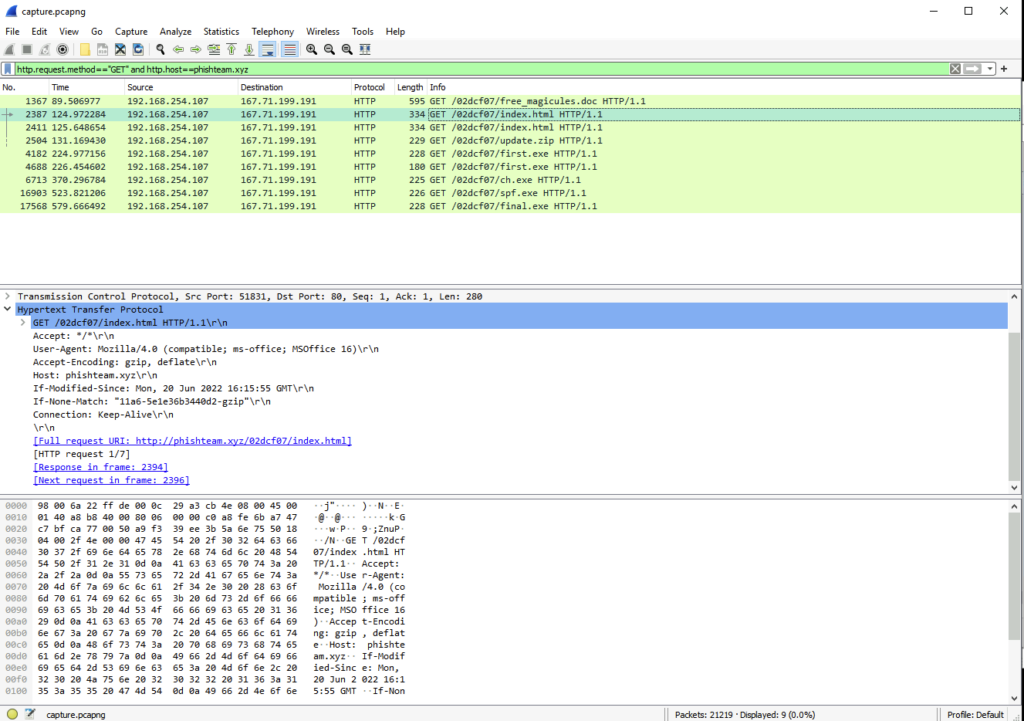1024x721 pixels.
Task: Sort by the Destination column header
Action: (x=294, y=87)
